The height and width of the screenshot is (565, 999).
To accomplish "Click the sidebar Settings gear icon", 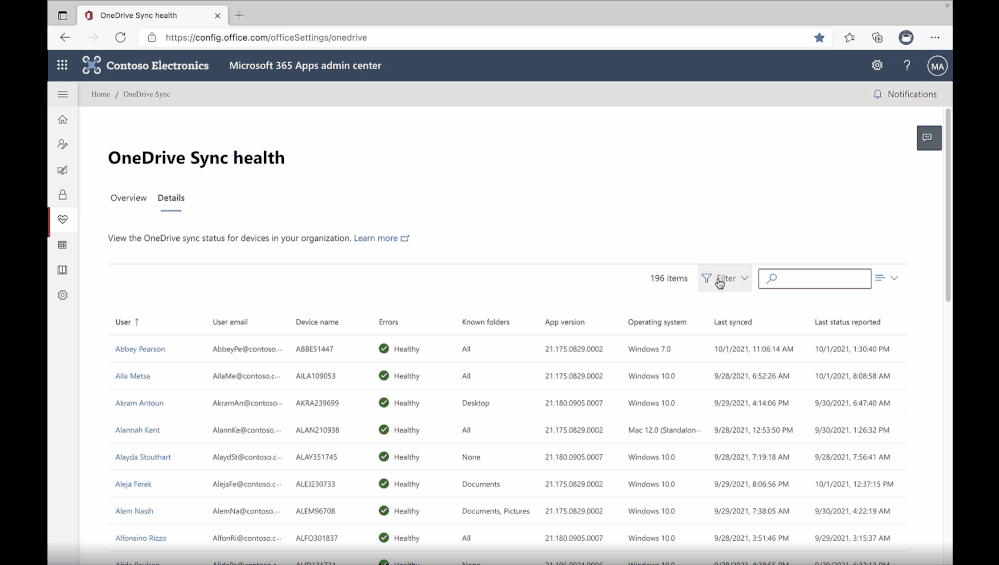I will [x=63, y=295].
